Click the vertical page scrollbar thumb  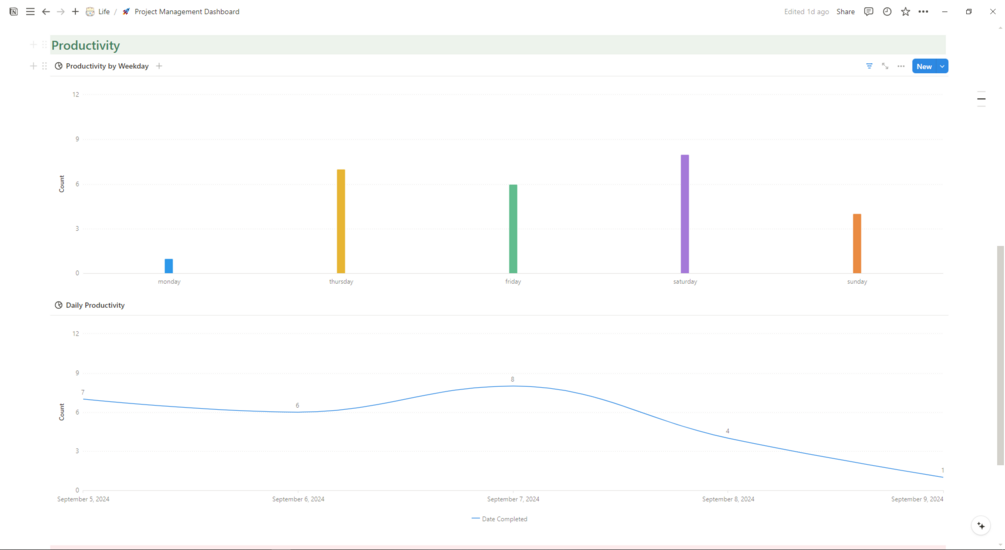[1000, 355]
